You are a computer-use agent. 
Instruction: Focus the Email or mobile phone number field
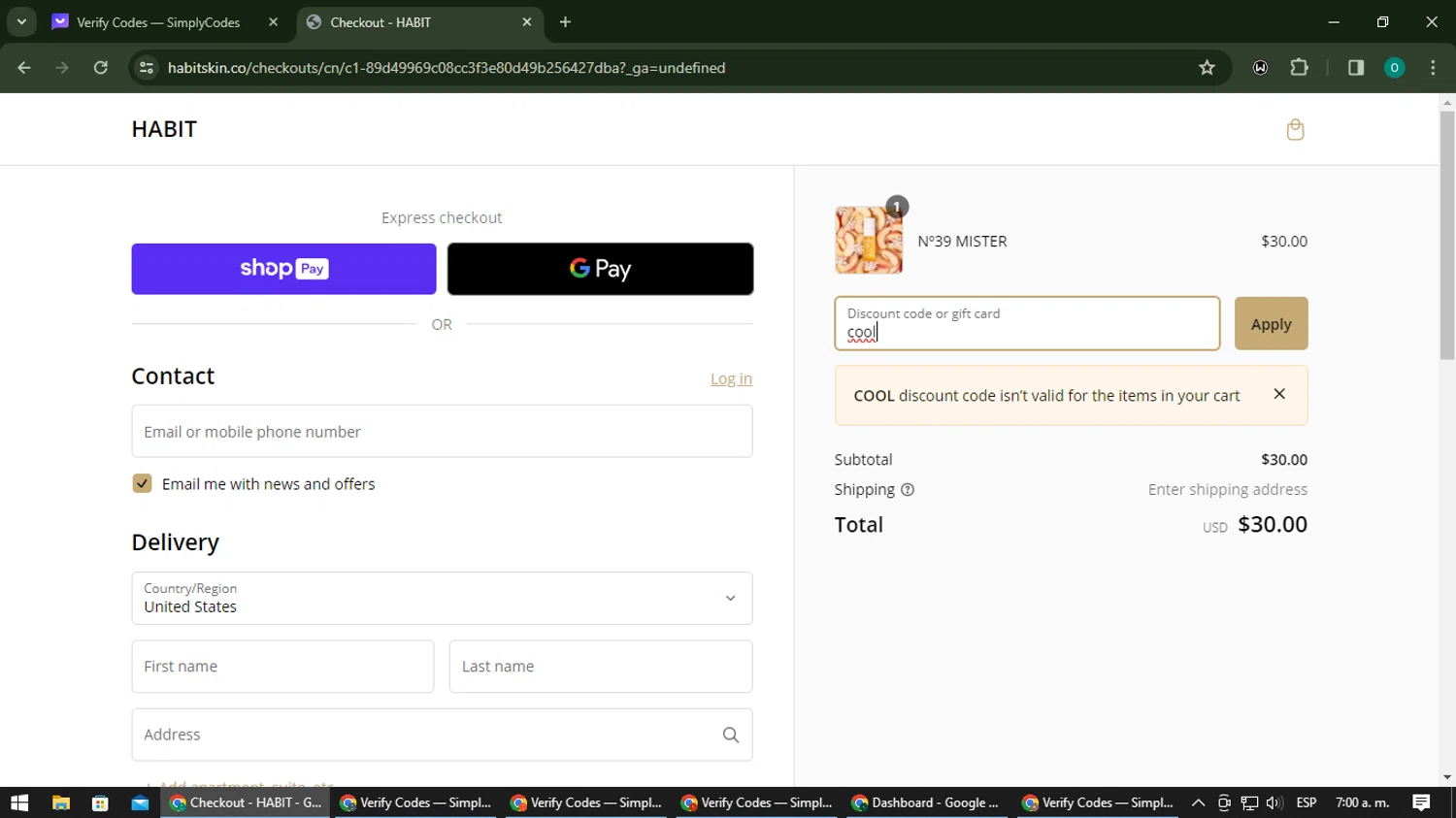[x=442, y=432]
